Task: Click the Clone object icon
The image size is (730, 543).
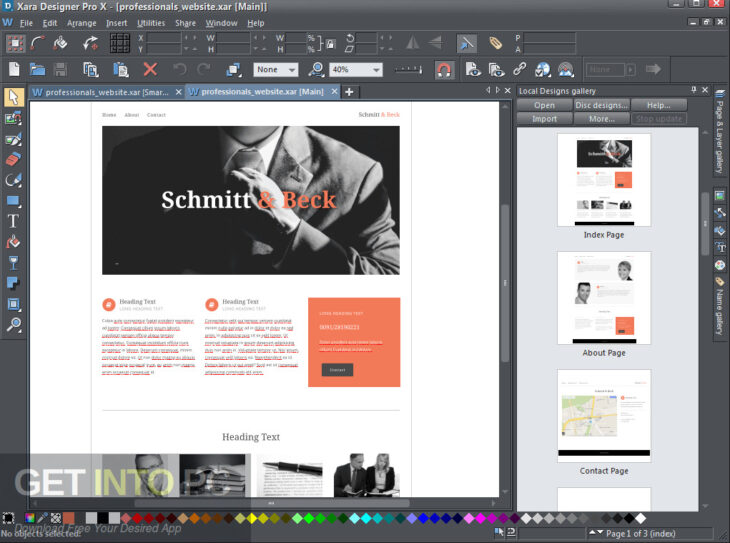Action: pos(233,69)
